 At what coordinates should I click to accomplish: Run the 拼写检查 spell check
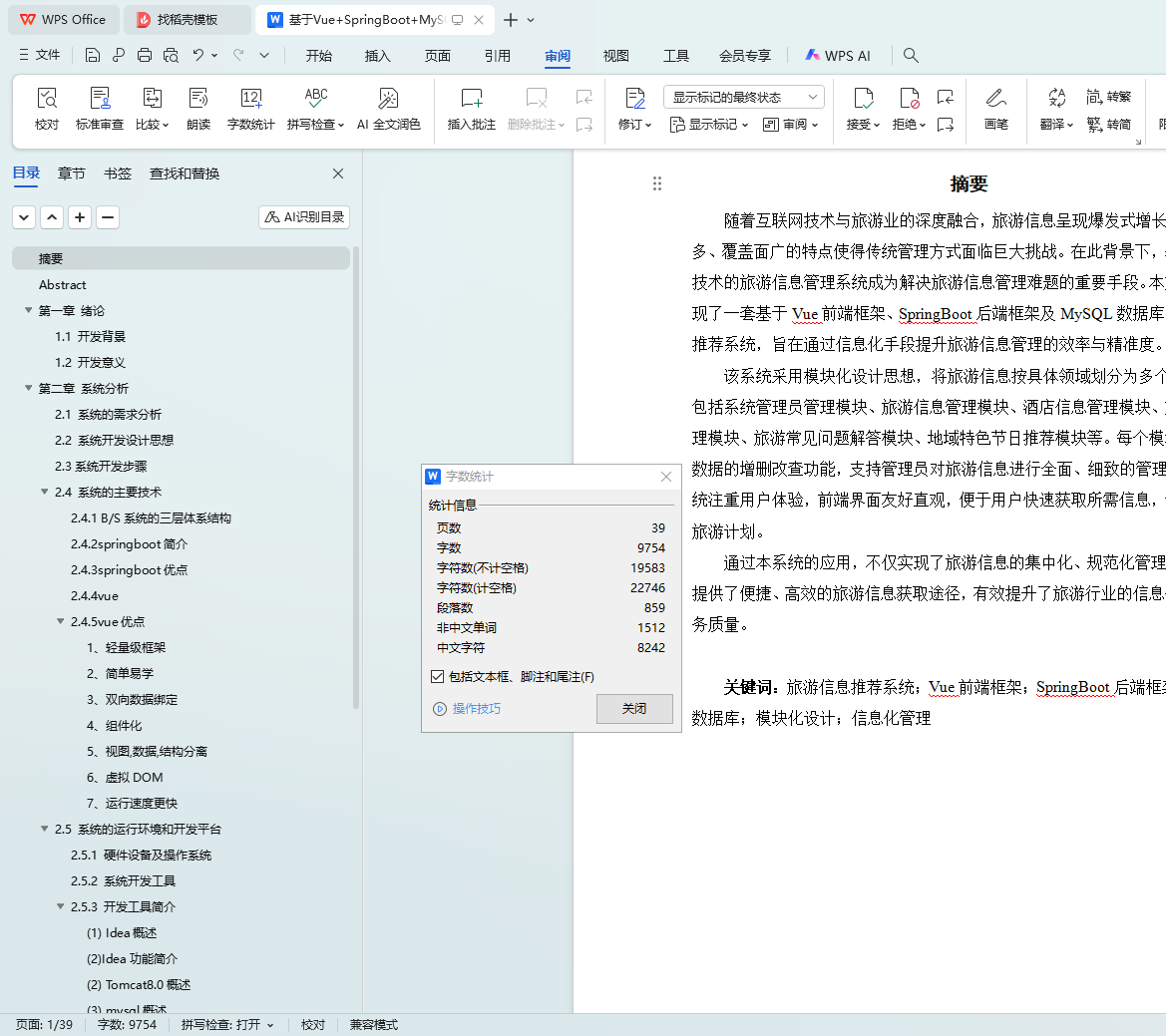pyautogui.click(x=315, y=108)
